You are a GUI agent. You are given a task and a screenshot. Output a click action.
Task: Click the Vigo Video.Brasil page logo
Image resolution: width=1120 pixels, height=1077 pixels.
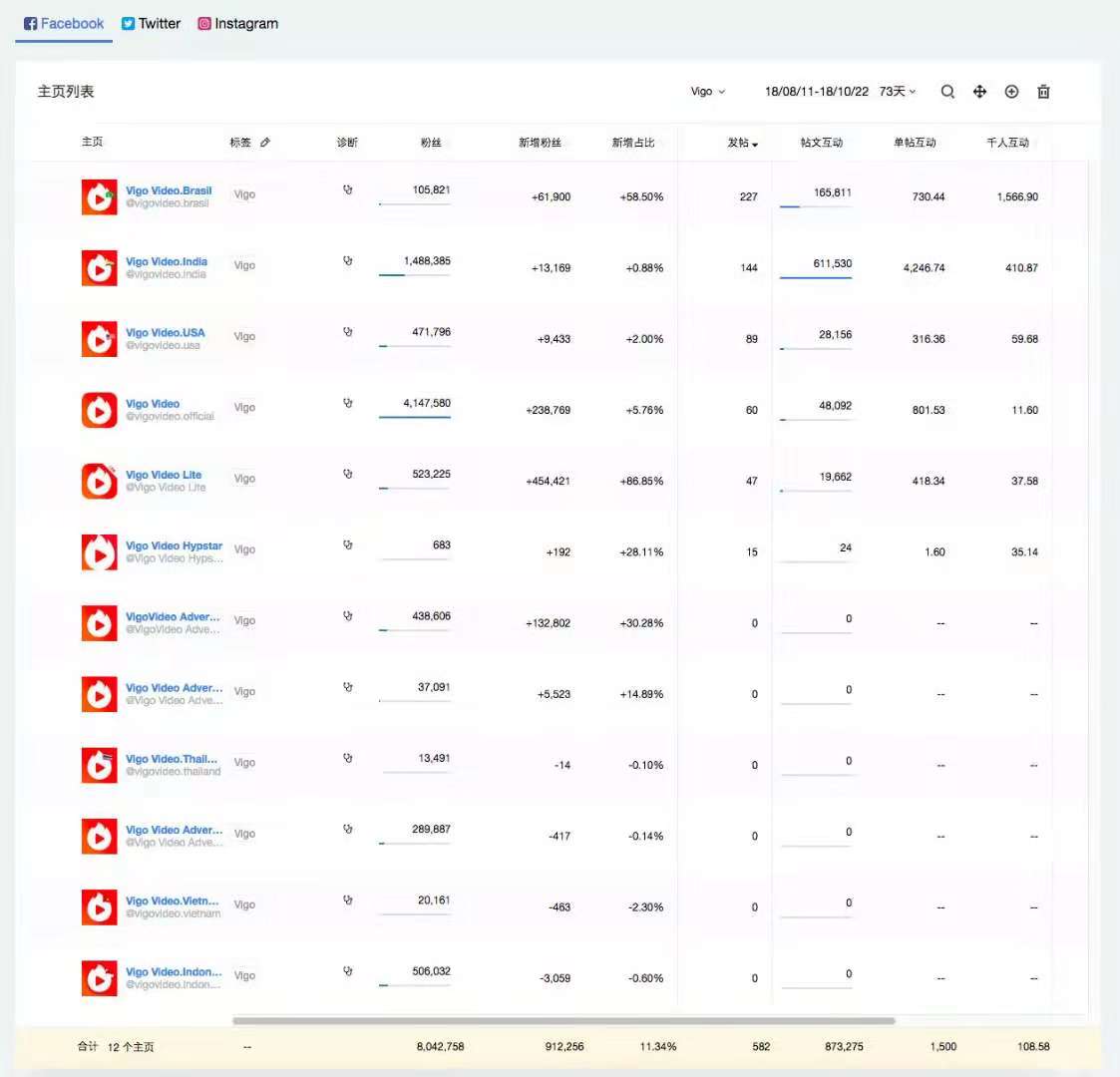click(x=100, y=196)
